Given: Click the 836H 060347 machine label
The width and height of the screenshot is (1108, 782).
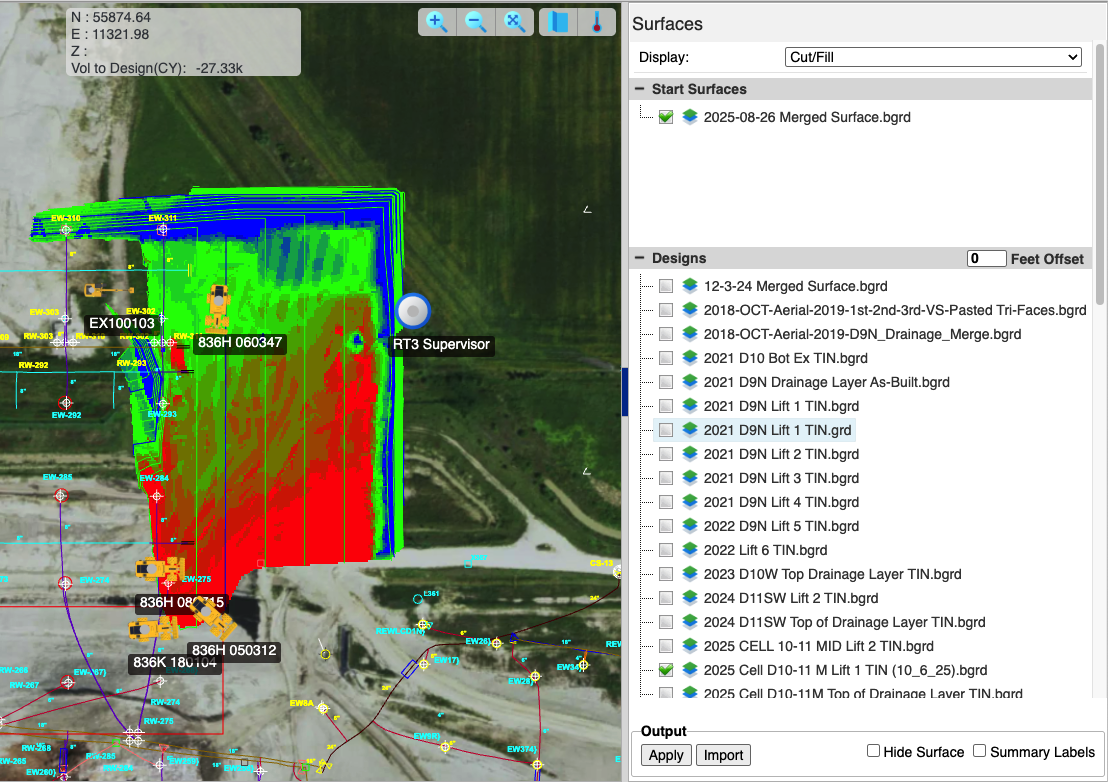Looking at the screenshot, I should point(240,343).
